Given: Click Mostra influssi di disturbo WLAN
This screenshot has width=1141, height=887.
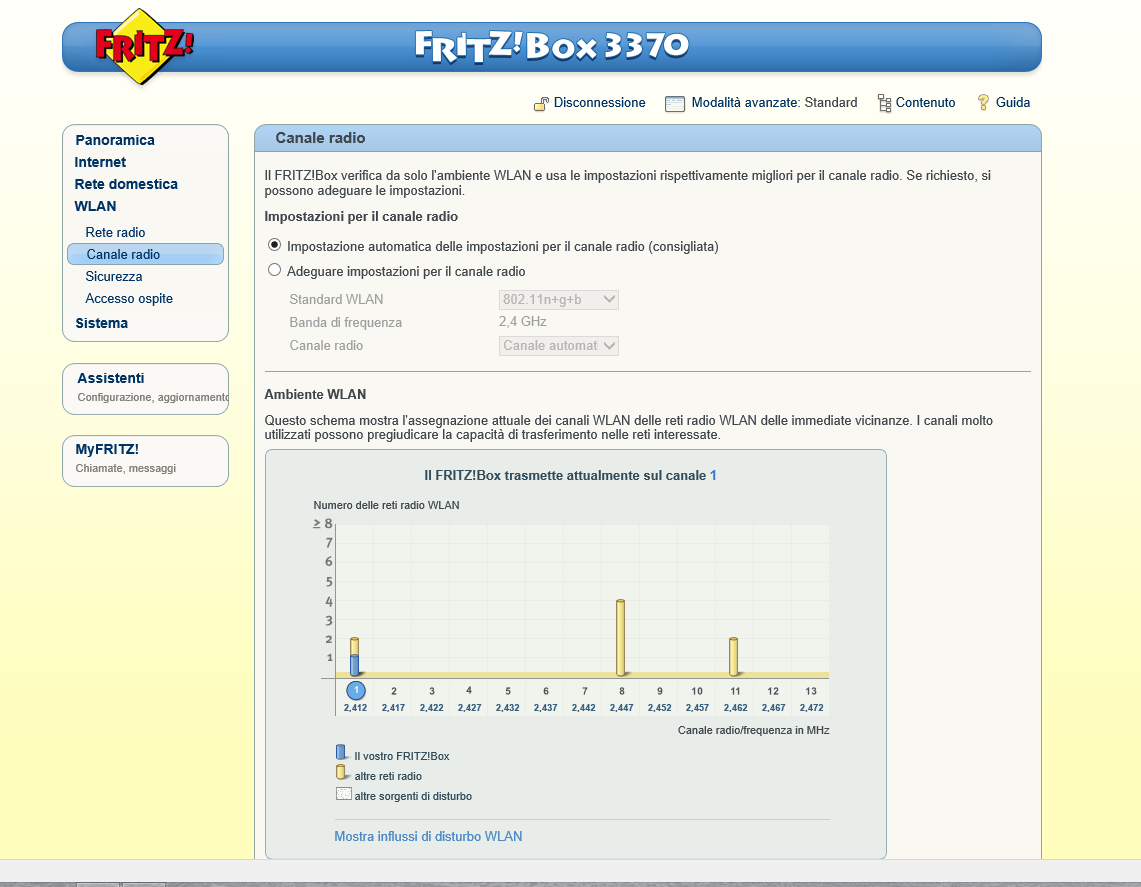Looking at the screenshot, I should tap(428, 836).
